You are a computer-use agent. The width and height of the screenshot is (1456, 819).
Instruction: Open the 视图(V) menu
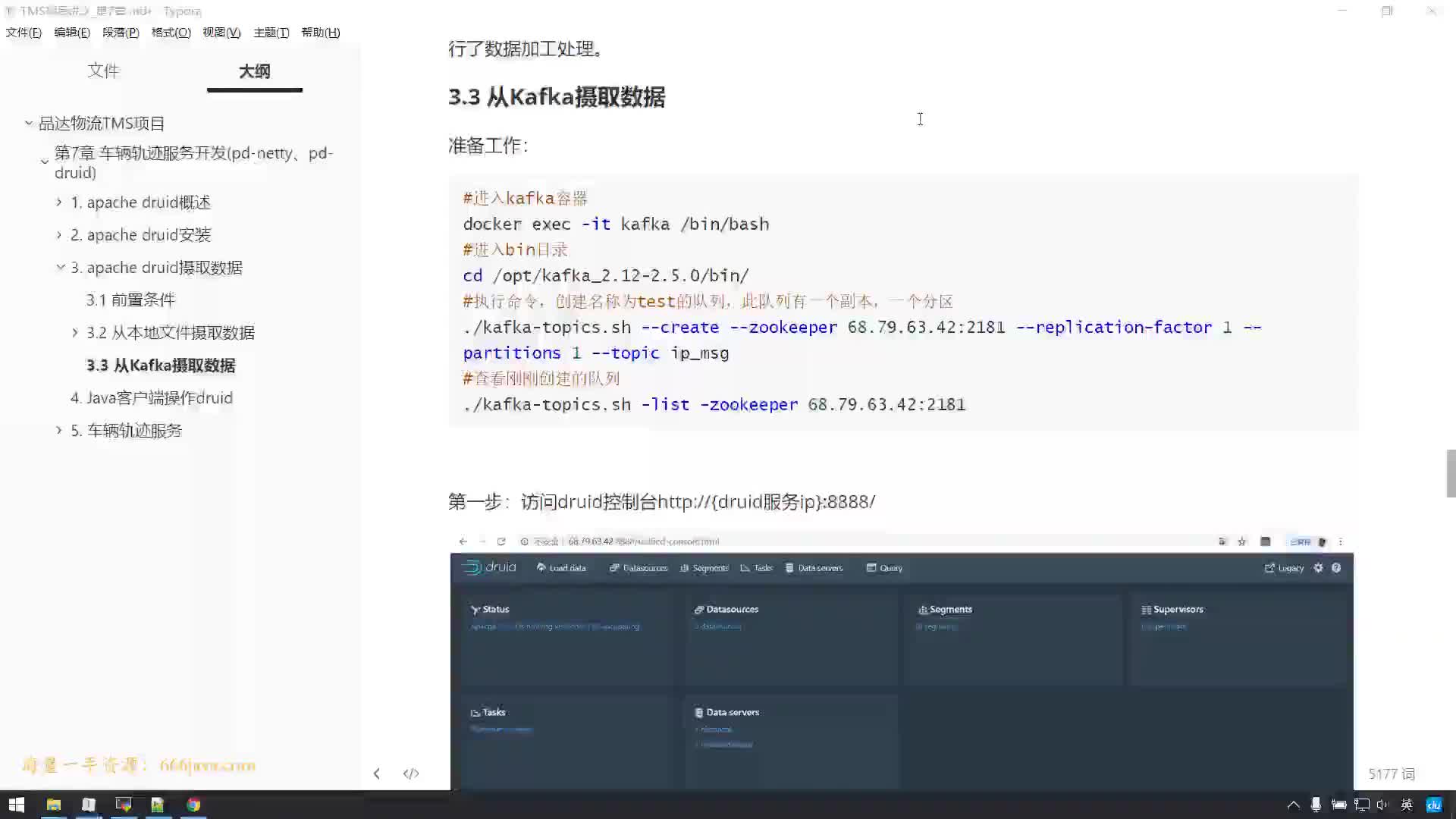221,33
